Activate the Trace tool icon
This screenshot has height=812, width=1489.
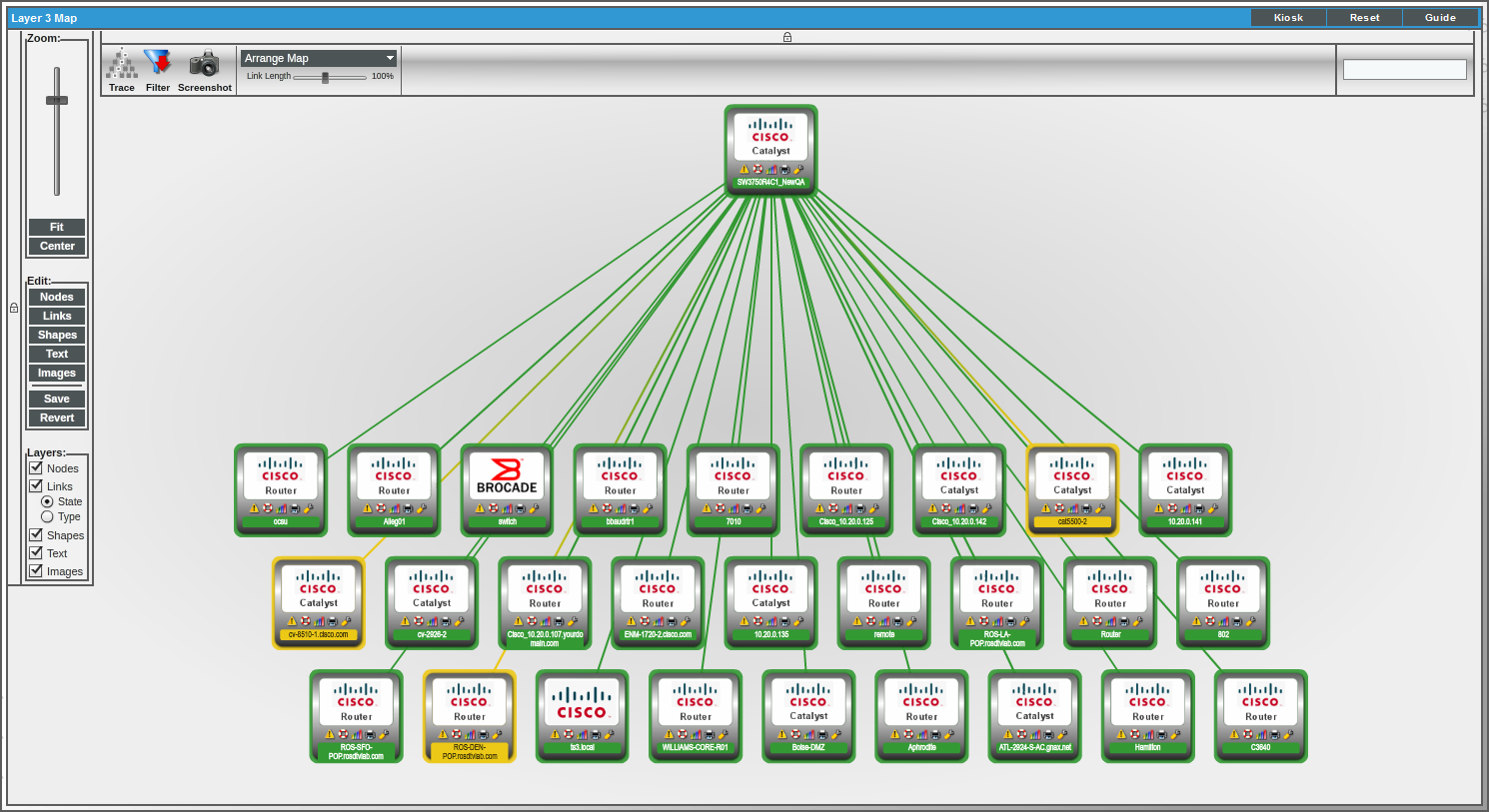122,70
